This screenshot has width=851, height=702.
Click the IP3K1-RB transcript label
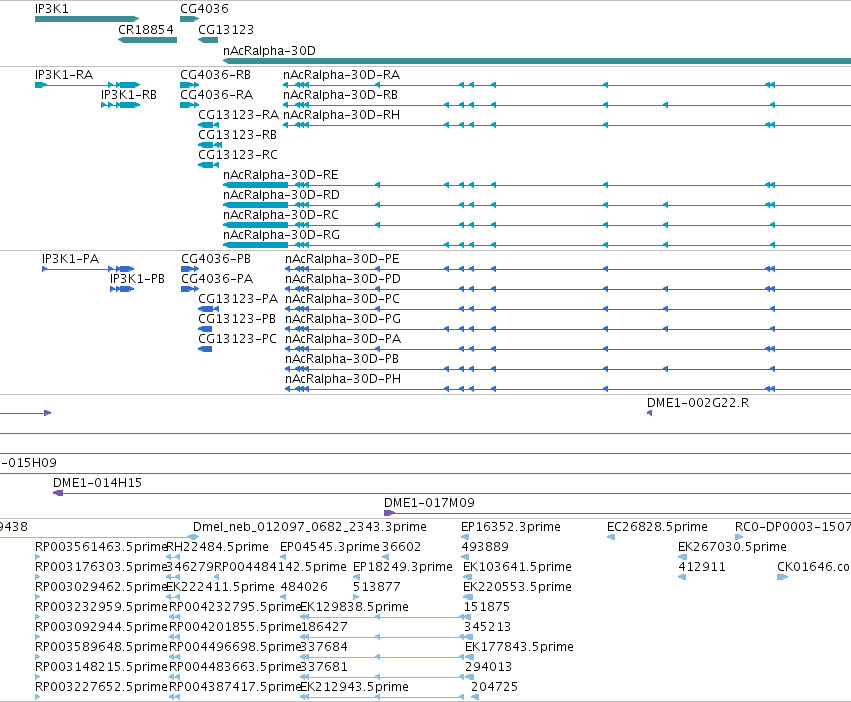[x=129, y=94]
